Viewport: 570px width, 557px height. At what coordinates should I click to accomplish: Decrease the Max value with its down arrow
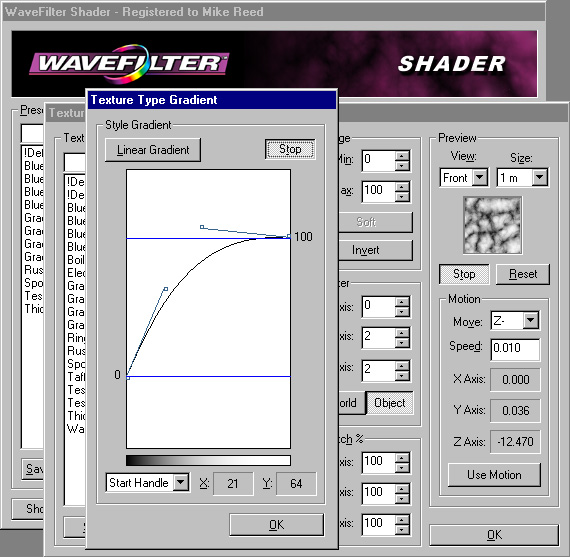point(402,197)
